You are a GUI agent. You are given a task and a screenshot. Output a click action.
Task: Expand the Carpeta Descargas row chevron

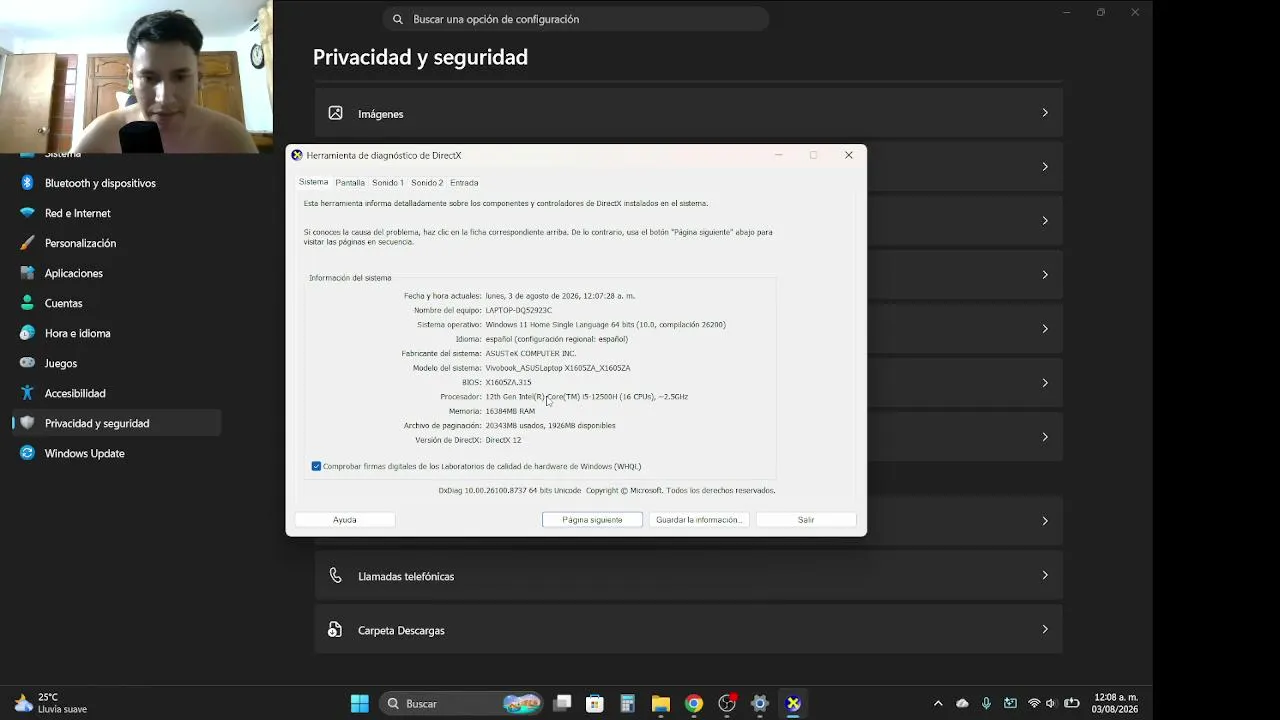(1045, 629)
